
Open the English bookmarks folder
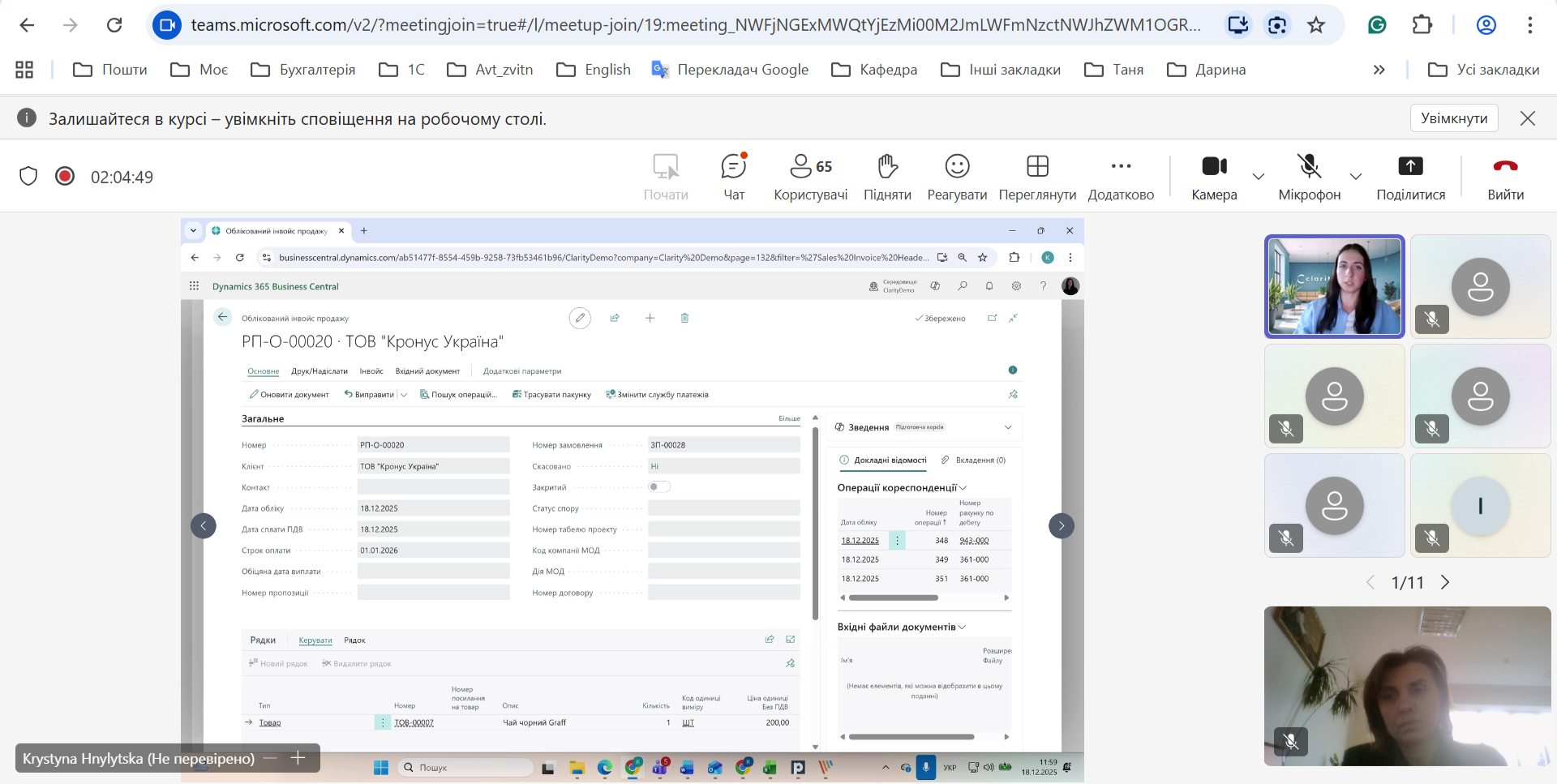594,70
